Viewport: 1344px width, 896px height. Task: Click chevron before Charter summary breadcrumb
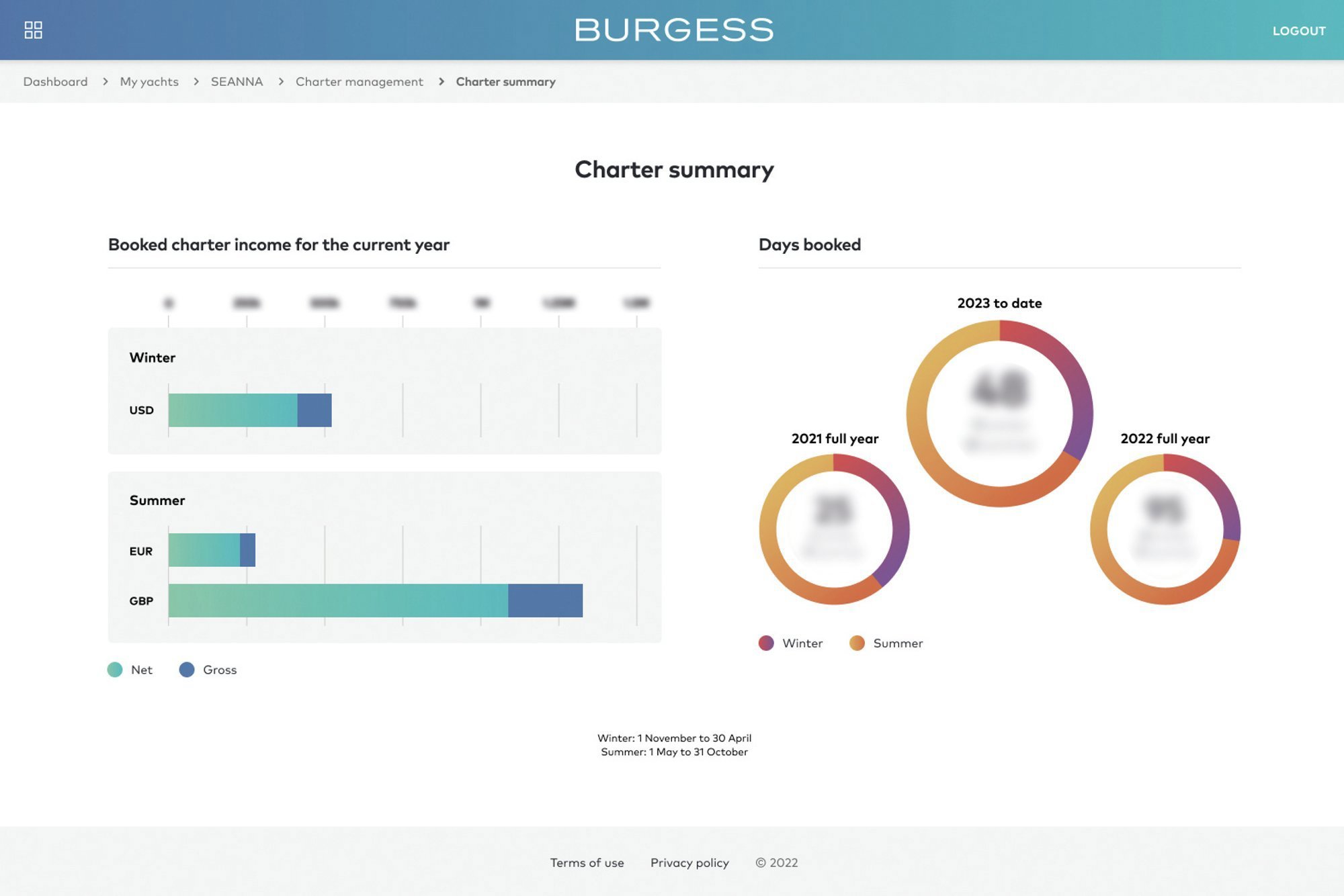(442, 81)
